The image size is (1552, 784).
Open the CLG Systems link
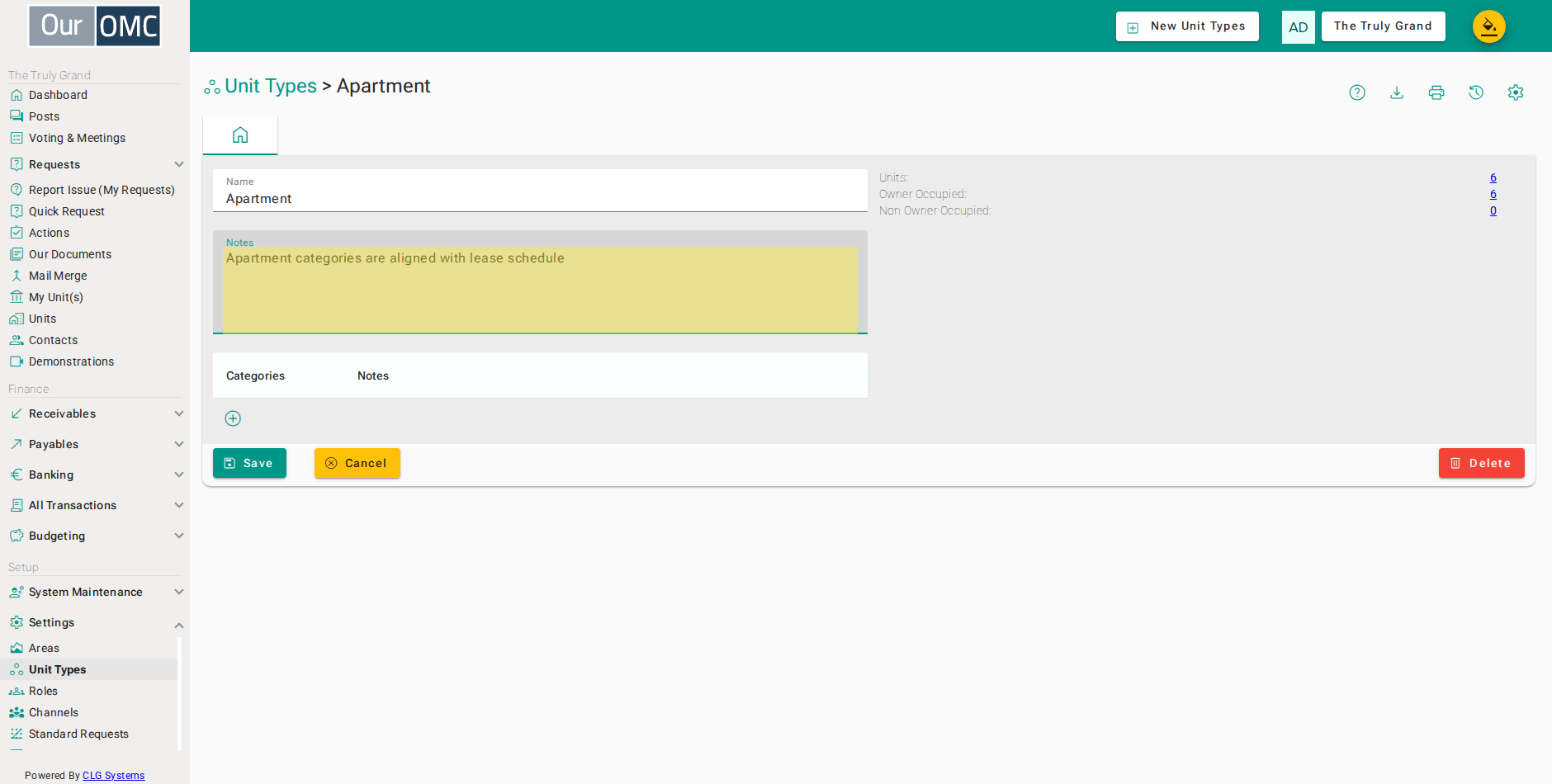pos(114,776)
